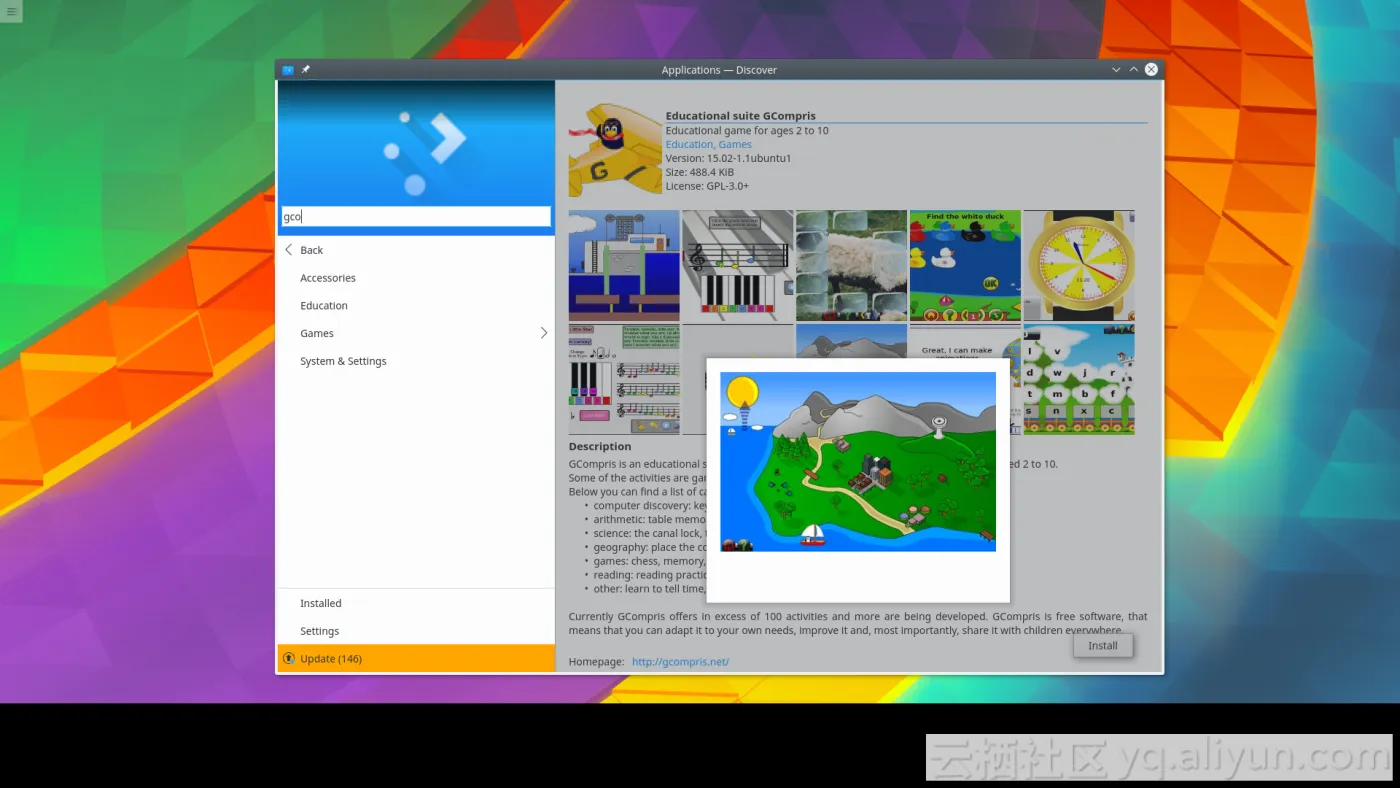Click the Update warning icon
Viewport: 1400px width, 788px height.
(289, 659)
